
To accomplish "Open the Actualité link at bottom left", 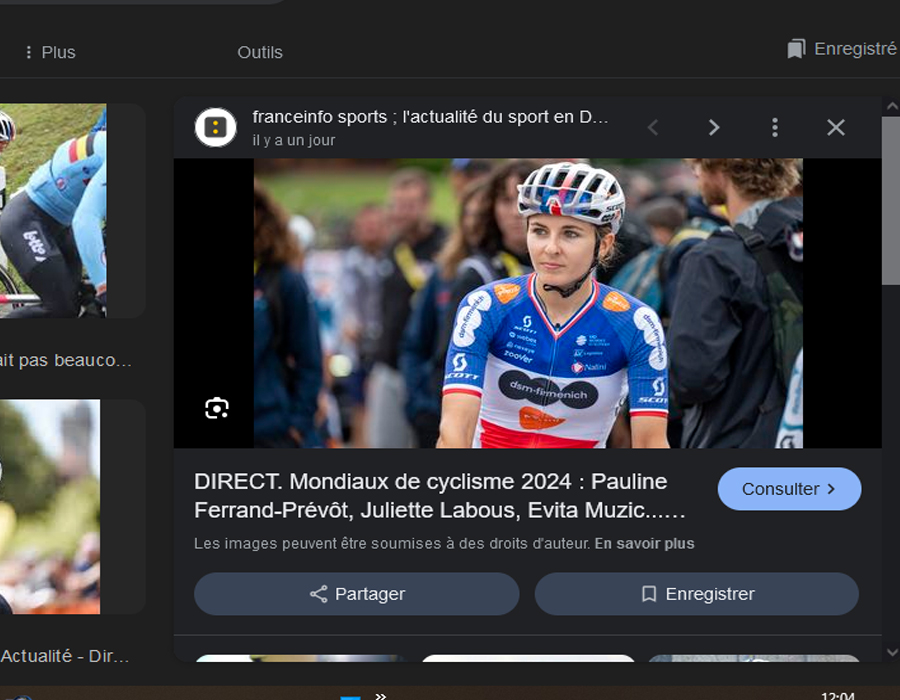I will (65, 657).
